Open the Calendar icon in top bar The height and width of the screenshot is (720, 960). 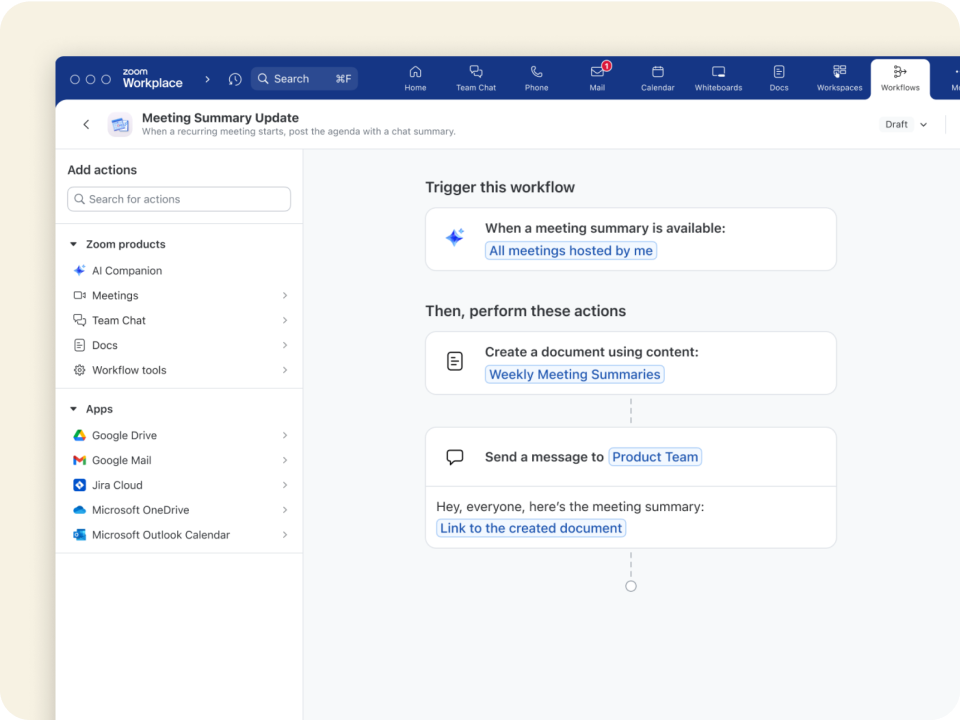[x=658, y=78]
